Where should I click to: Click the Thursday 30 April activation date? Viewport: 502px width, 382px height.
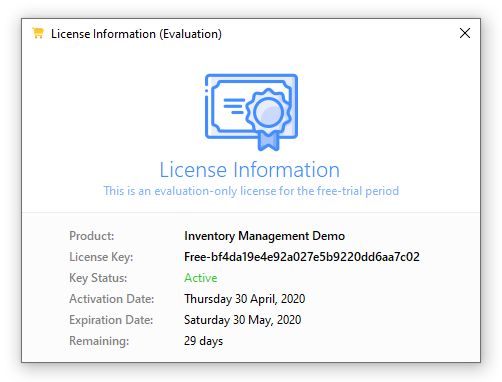coord(245,299)
